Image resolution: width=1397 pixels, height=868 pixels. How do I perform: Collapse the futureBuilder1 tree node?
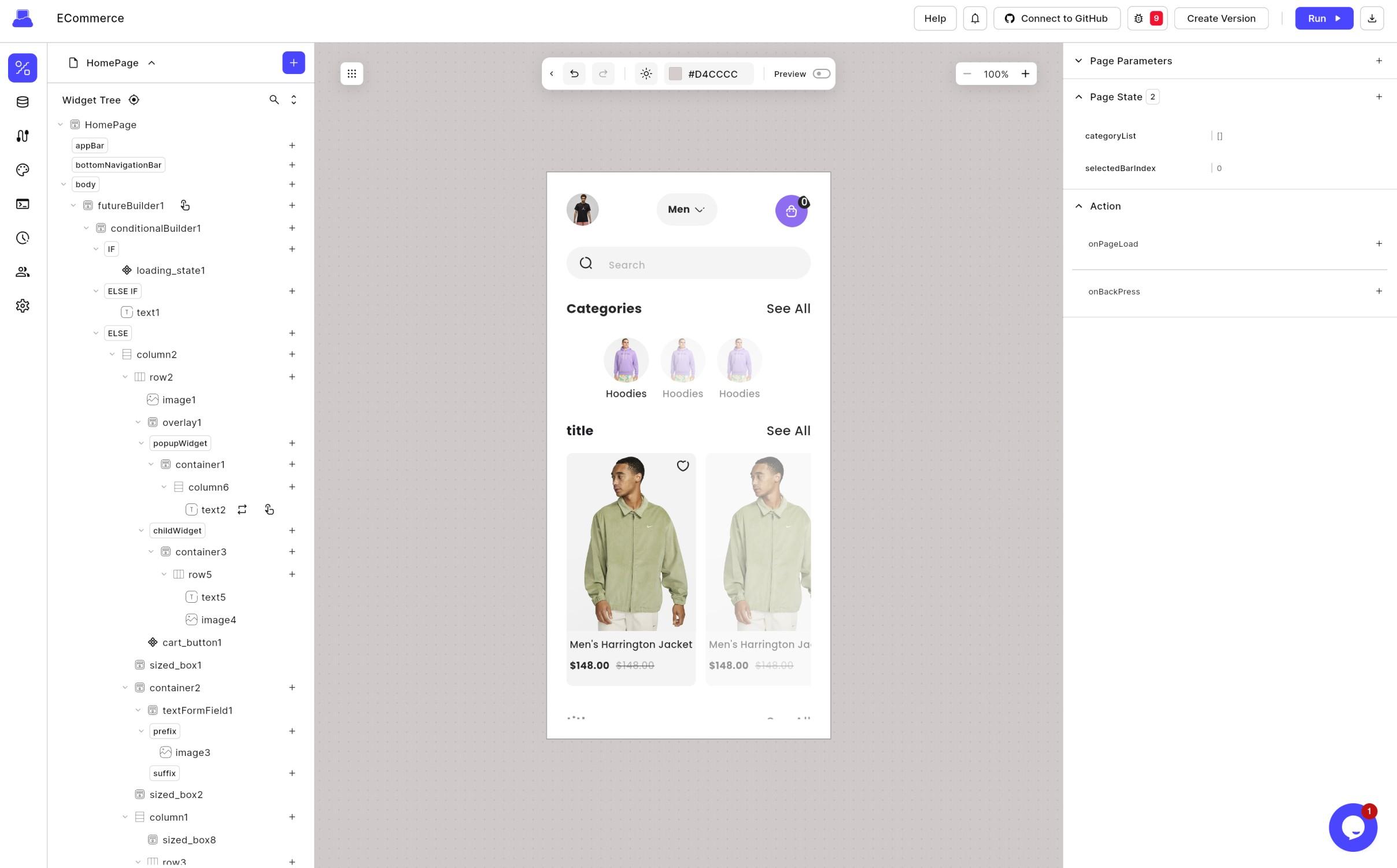pyautogui.click(x=73, y=206)
